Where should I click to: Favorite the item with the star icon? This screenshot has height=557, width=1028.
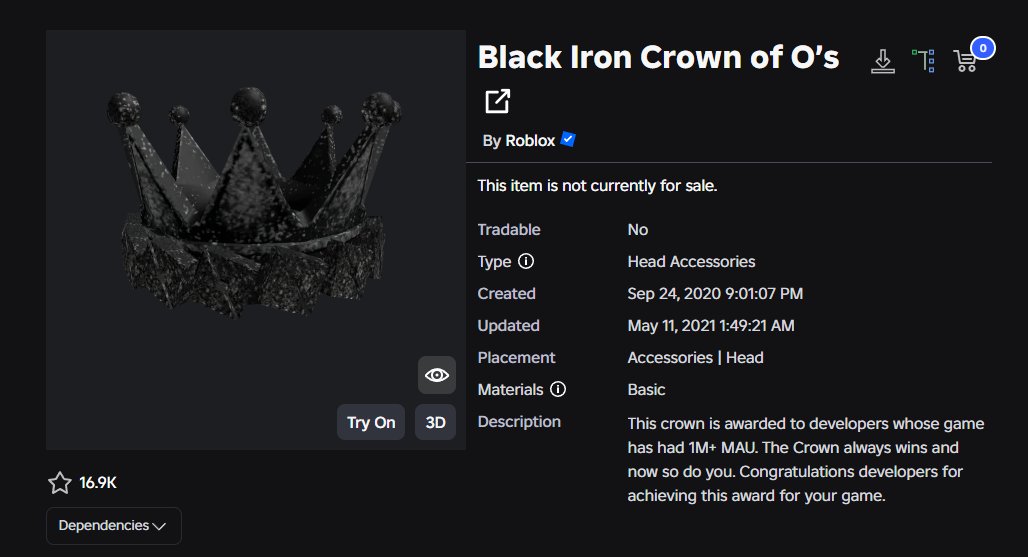click(x=60, y=484)
